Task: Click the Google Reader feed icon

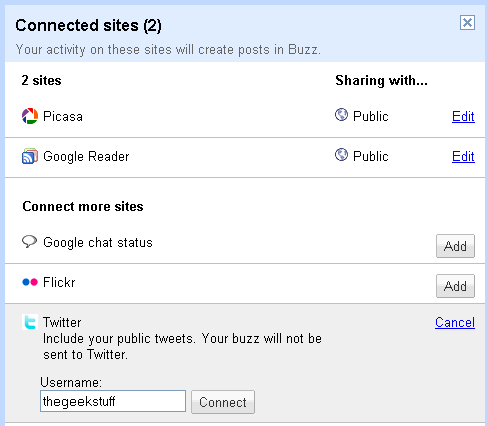Action: [x=30, y=156]
